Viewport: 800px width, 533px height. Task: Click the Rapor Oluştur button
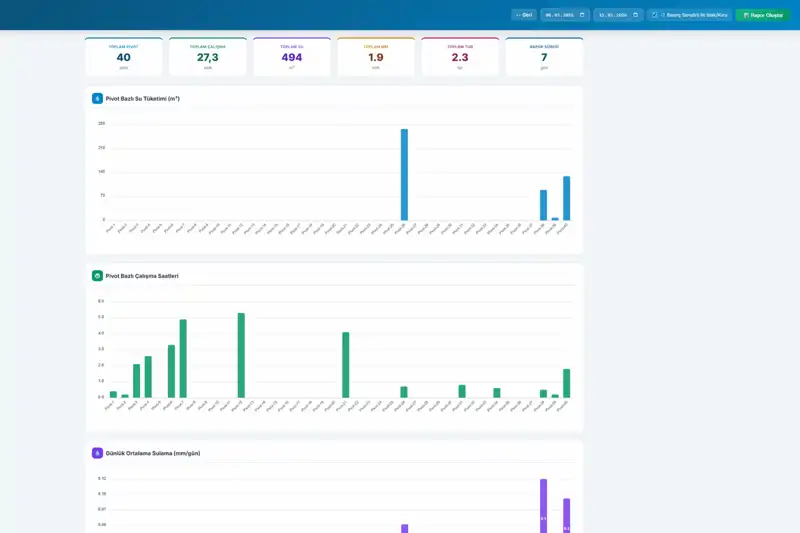coord(762,15)
